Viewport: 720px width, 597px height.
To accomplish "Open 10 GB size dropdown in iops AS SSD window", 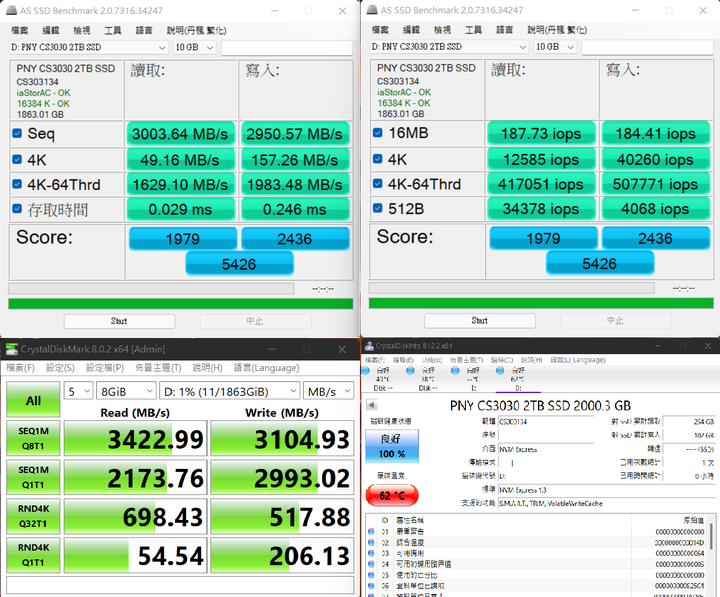I will (x=555, y=47).
